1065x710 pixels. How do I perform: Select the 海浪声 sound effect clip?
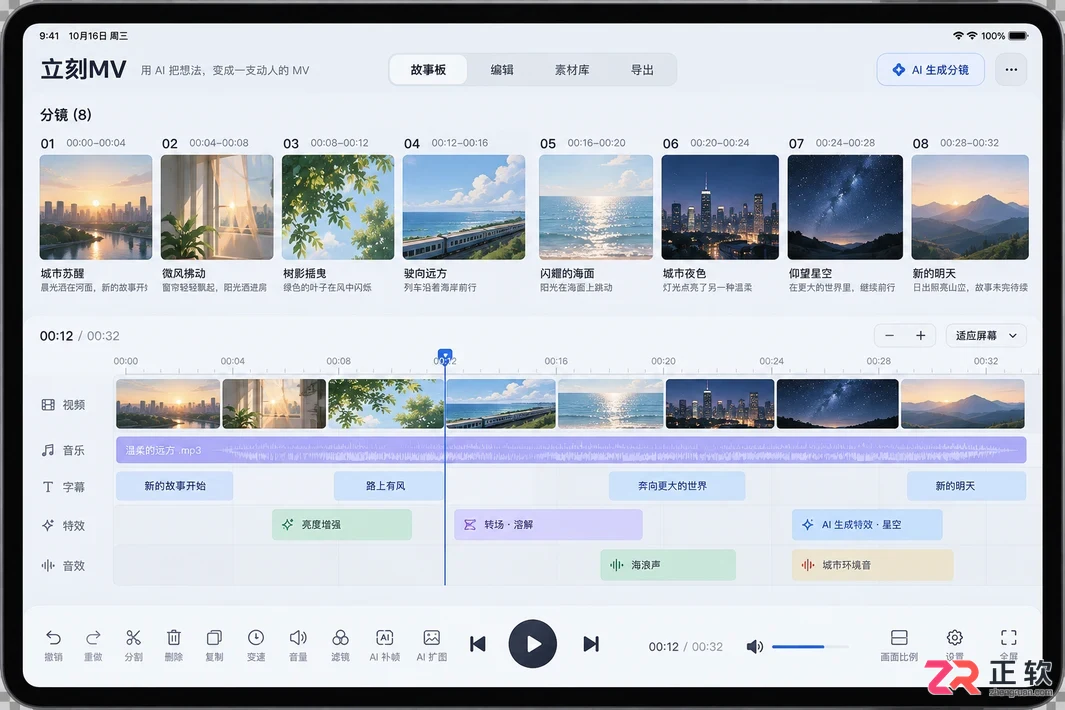tap(668, 565)
